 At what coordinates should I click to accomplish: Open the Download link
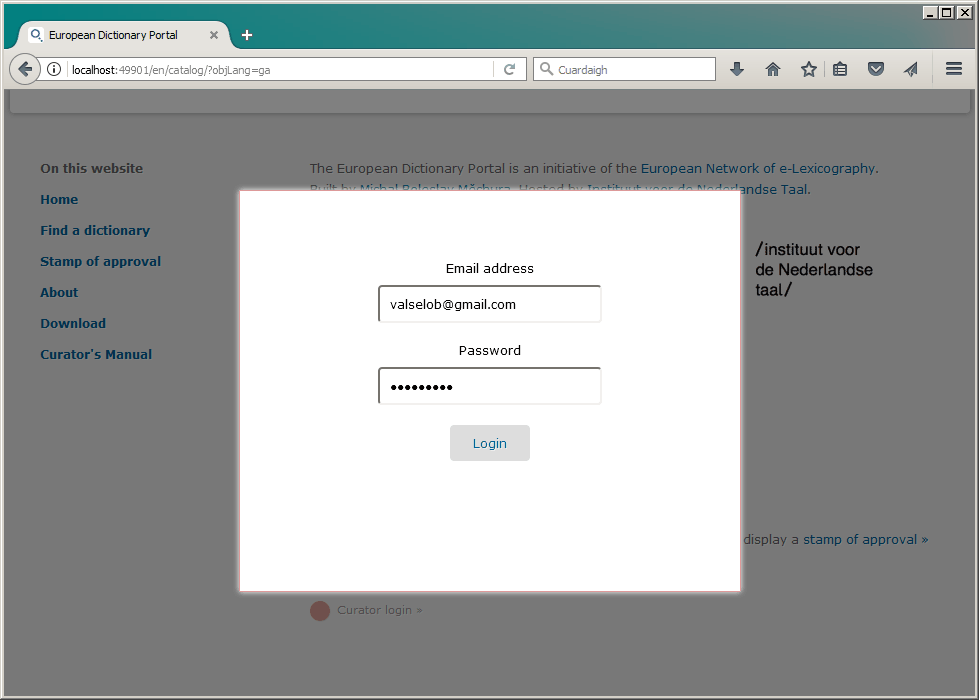[73, 323]
